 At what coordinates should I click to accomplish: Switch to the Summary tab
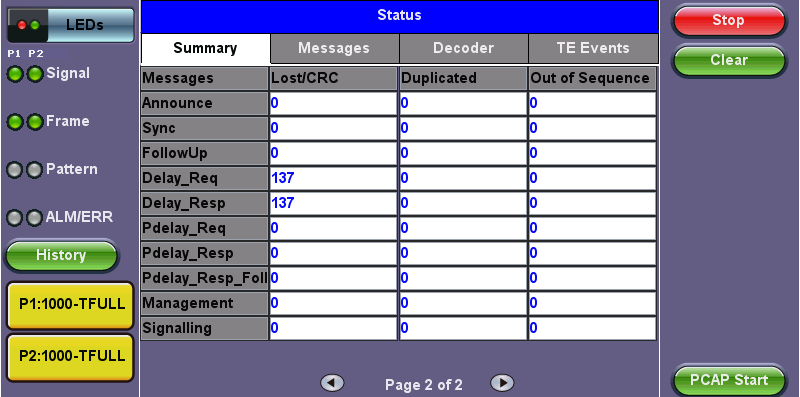click(x=205, y=48)
